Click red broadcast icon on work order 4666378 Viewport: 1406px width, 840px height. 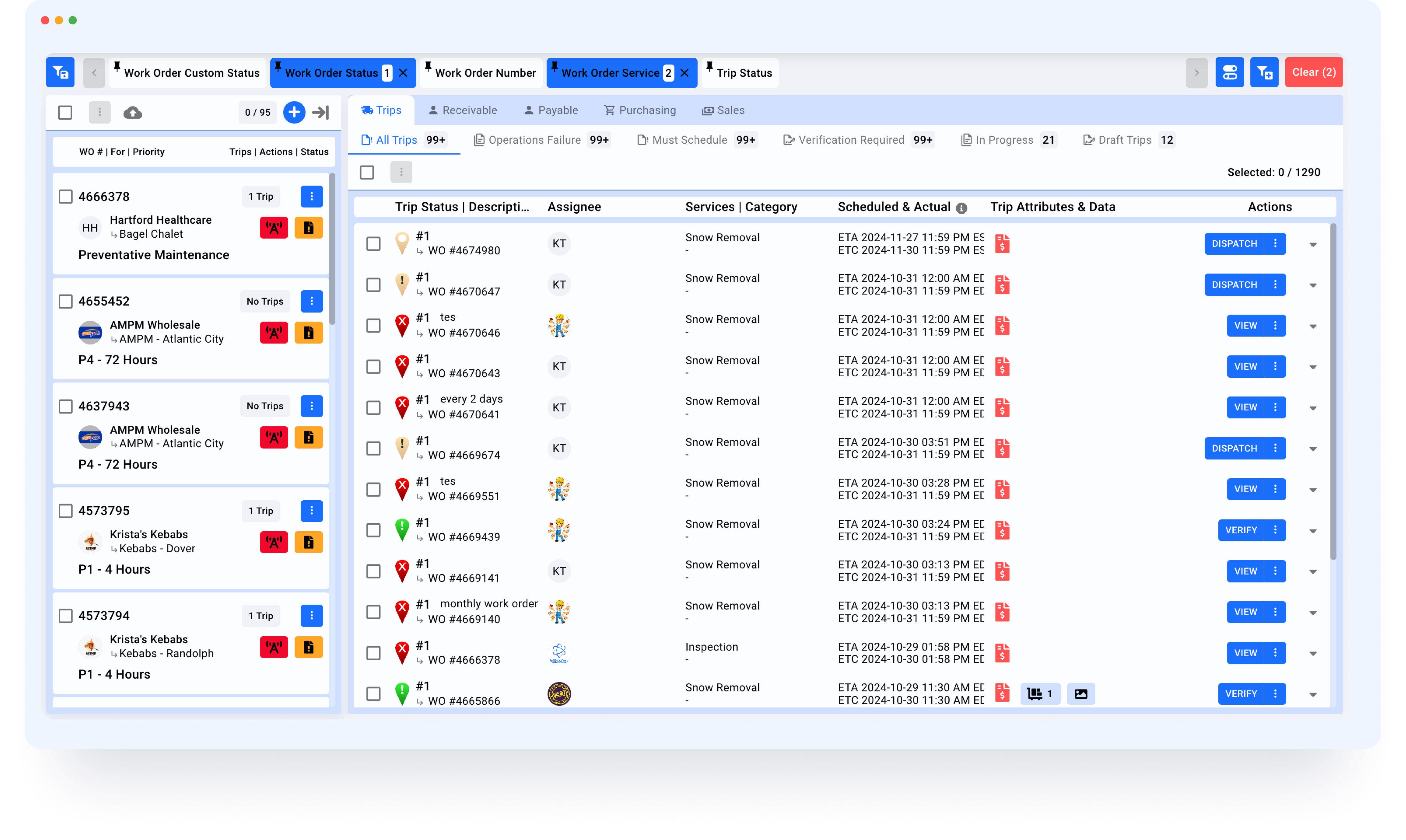pyautogui.click(x=274, y=228)
